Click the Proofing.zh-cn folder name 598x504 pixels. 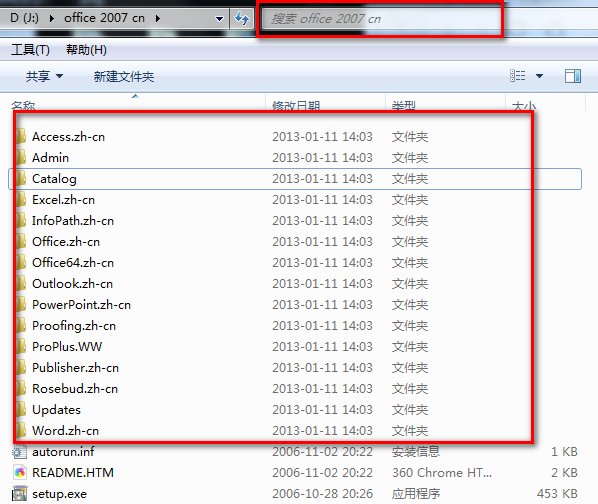pos(74,326)
